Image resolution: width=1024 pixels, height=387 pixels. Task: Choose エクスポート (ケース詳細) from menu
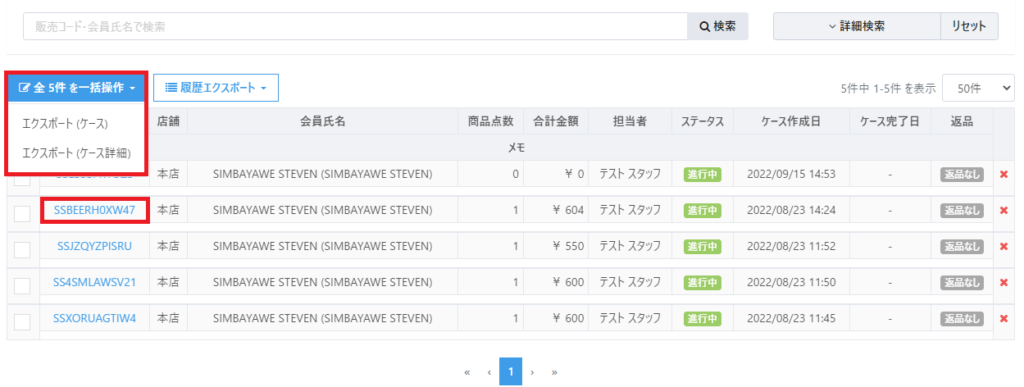[76, 153]
